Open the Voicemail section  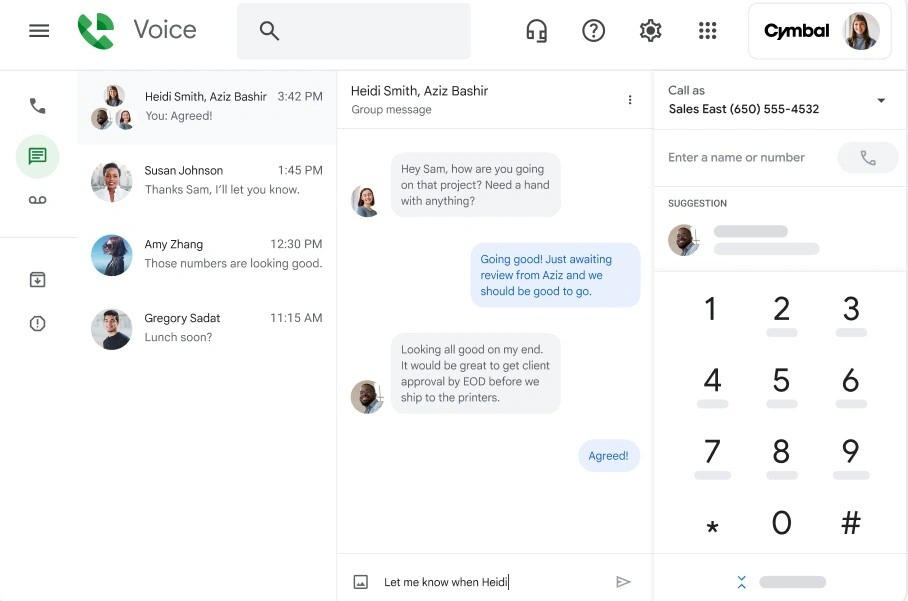(x=37, y=199)
